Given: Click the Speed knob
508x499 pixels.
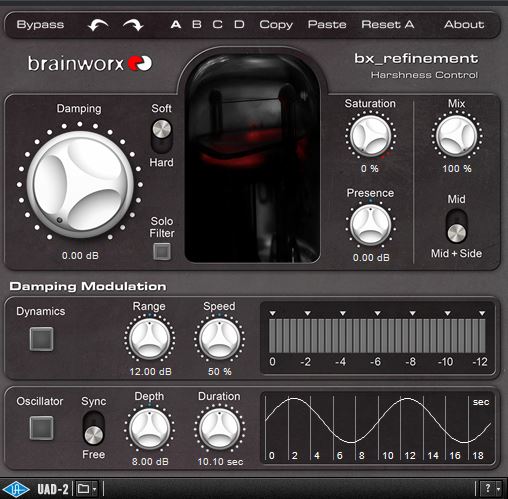Looking at the screenshot, I should (219, 339).
